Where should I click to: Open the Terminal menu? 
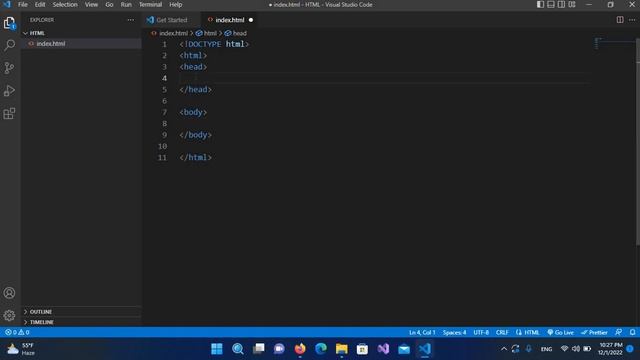pos(150,4)
